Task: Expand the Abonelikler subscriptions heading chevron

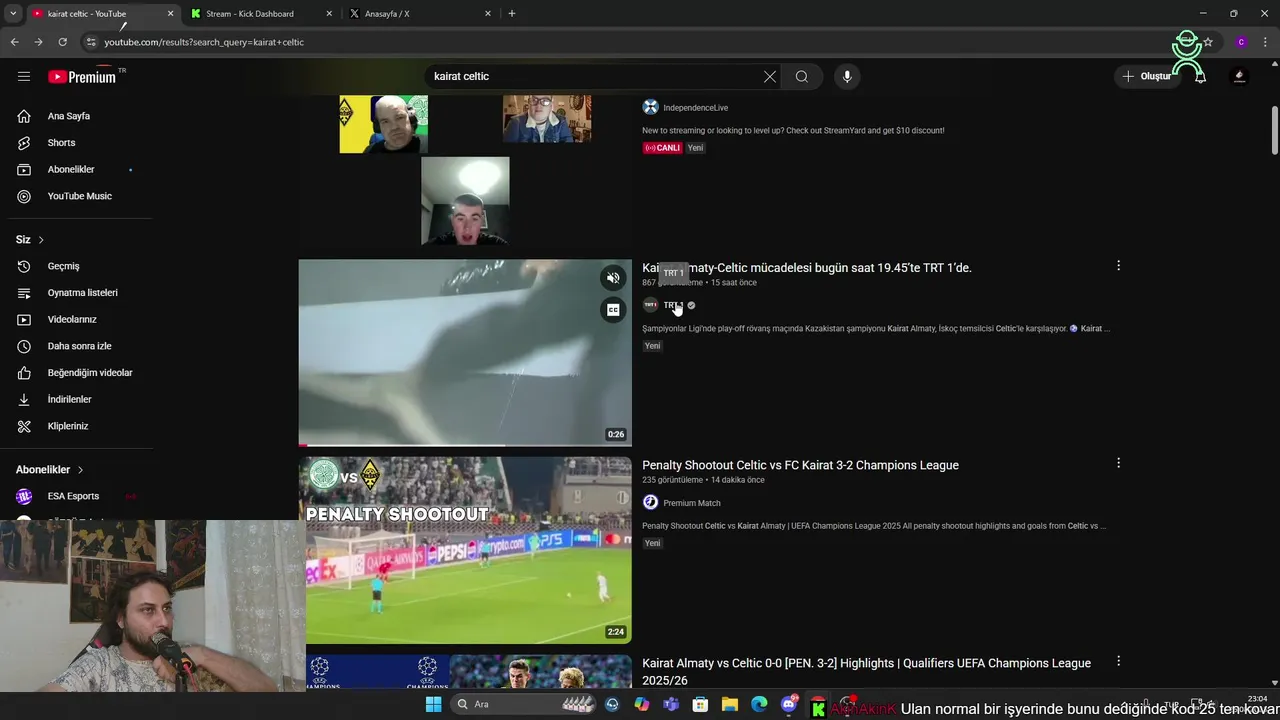Action: (81, 470)
